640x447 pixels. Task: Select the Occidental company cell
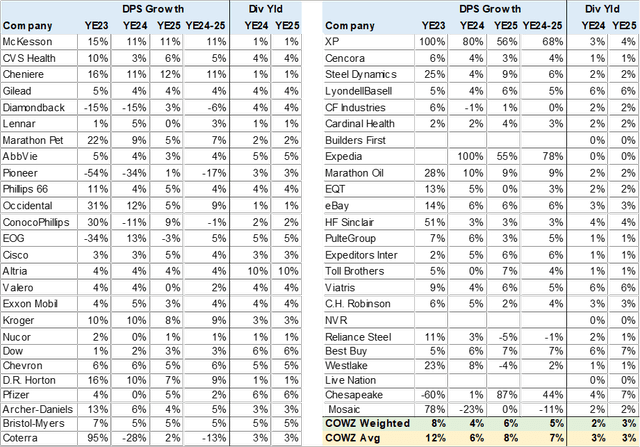(27, 206)
